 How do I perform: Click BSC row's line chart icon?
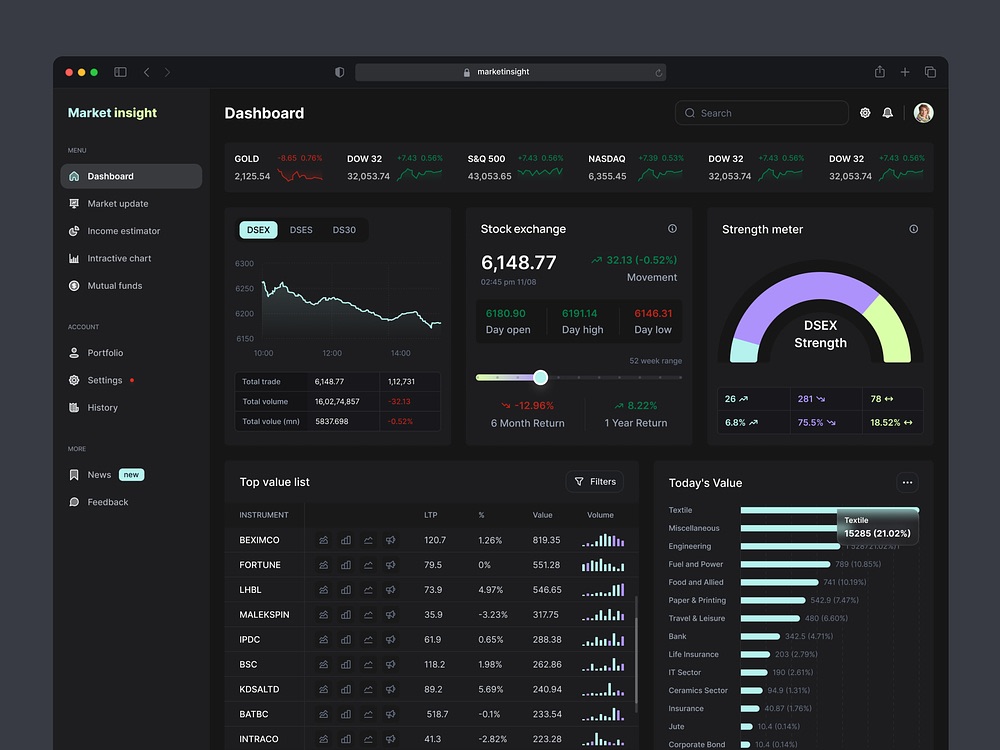click(x=368, y=665)
